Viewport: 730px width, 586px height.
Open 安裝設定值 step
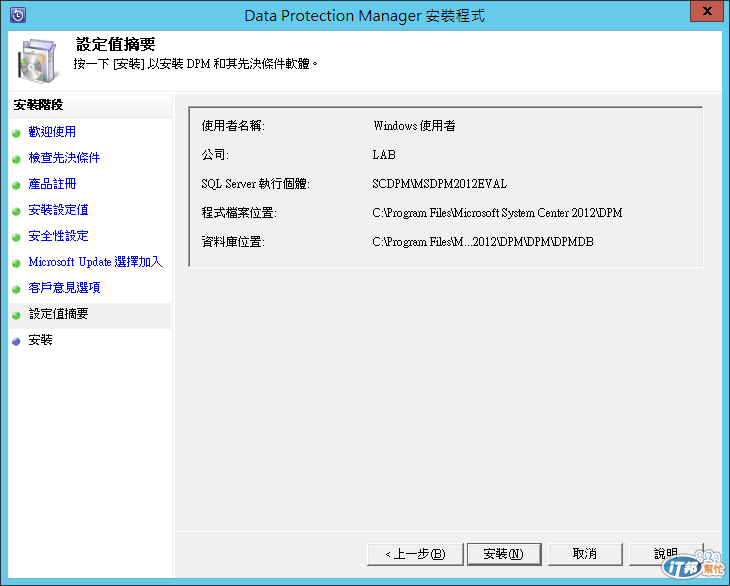tap(58, 210)
